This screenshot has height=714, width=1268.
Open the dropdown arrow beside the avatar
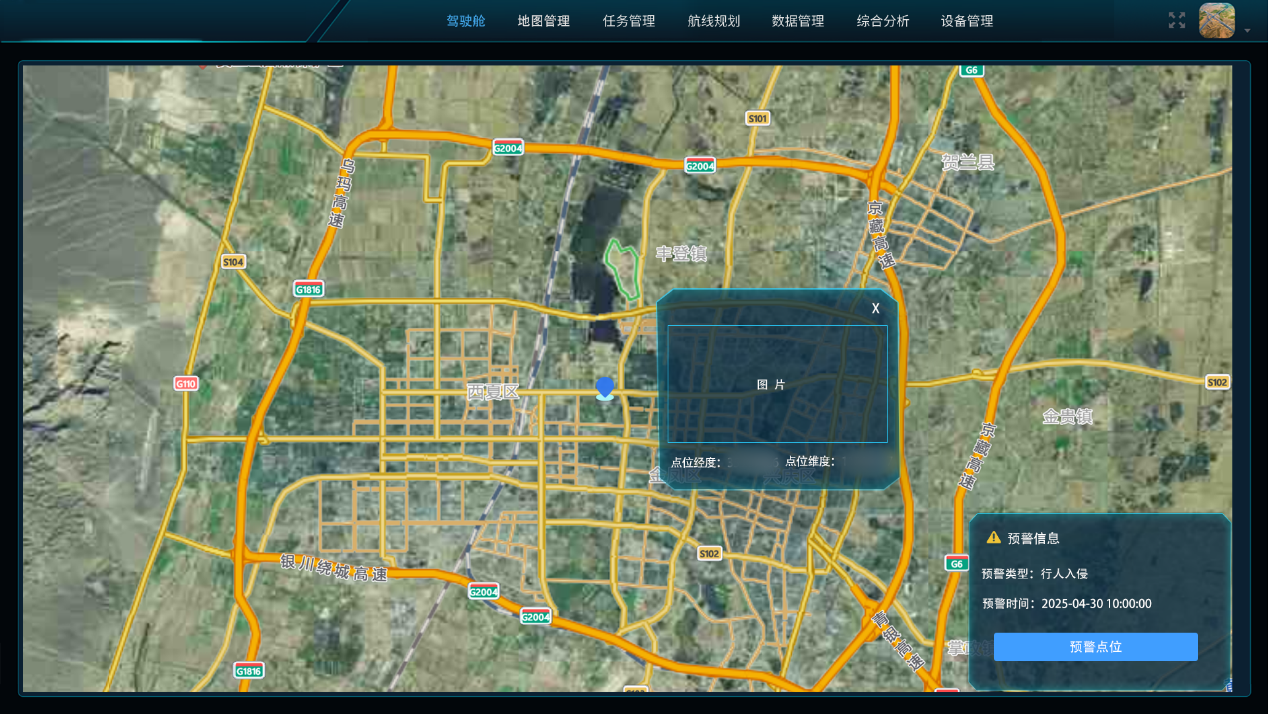point(1247,31)
